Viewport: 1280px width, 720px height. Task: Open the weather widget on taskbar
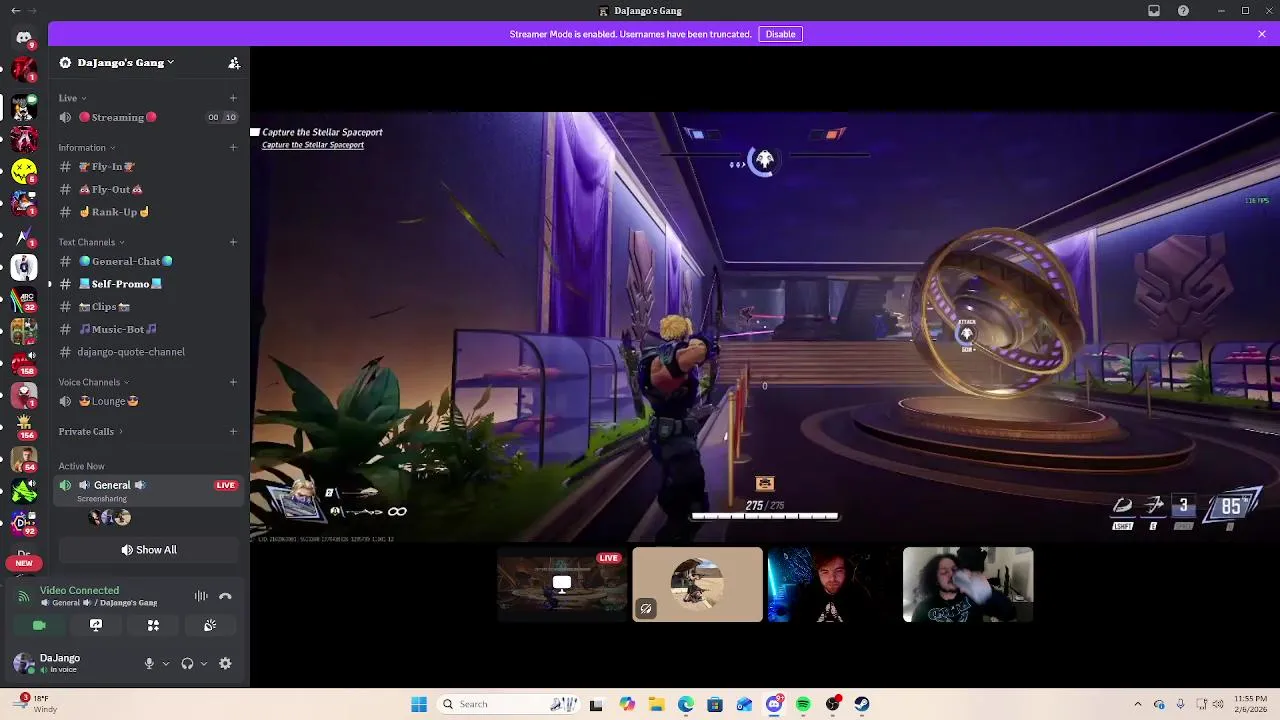(x=36, y=704)
